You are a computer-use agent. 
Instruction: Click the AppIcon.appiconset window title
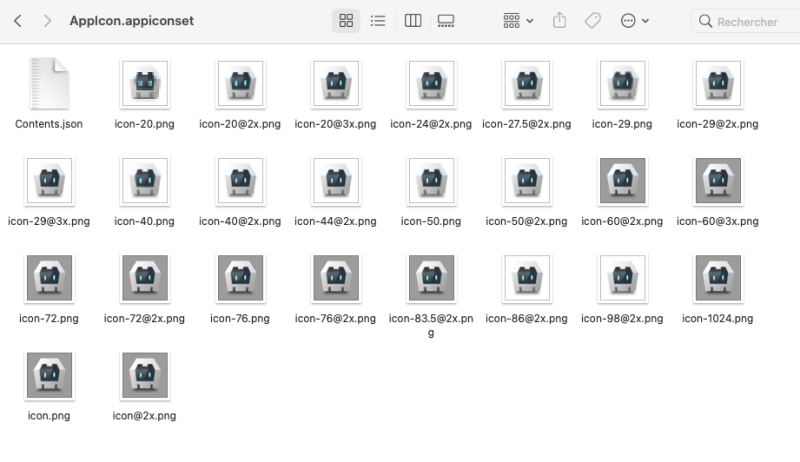(132, 21)
